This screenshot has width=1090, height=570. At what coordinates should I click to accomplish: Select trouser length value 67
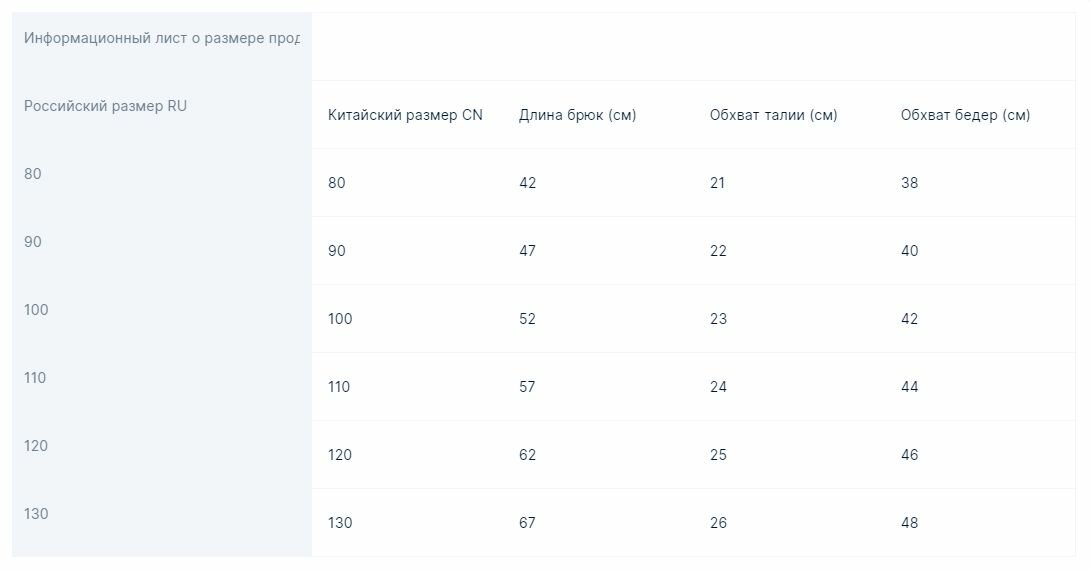(x=527, y=523)
